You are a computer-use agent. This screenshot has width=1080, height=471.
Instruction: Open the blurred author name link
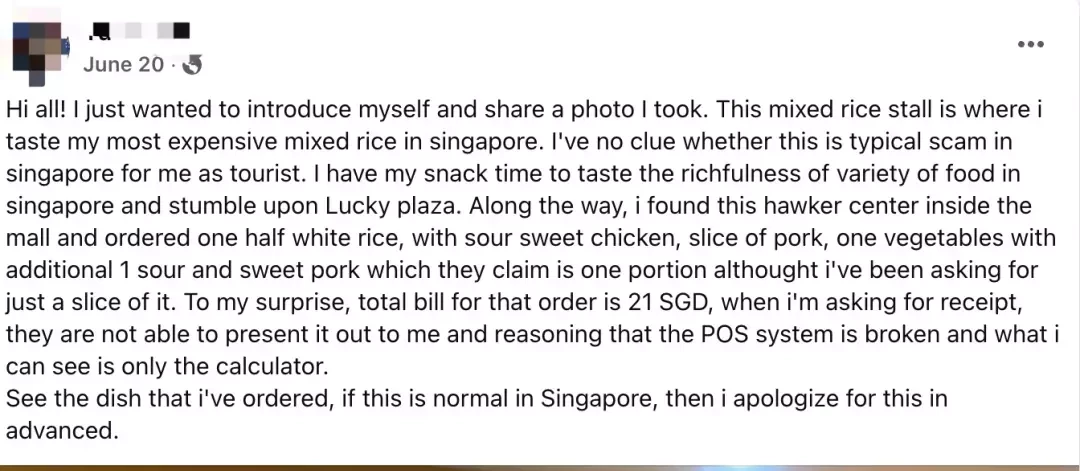tap(141, 31)
